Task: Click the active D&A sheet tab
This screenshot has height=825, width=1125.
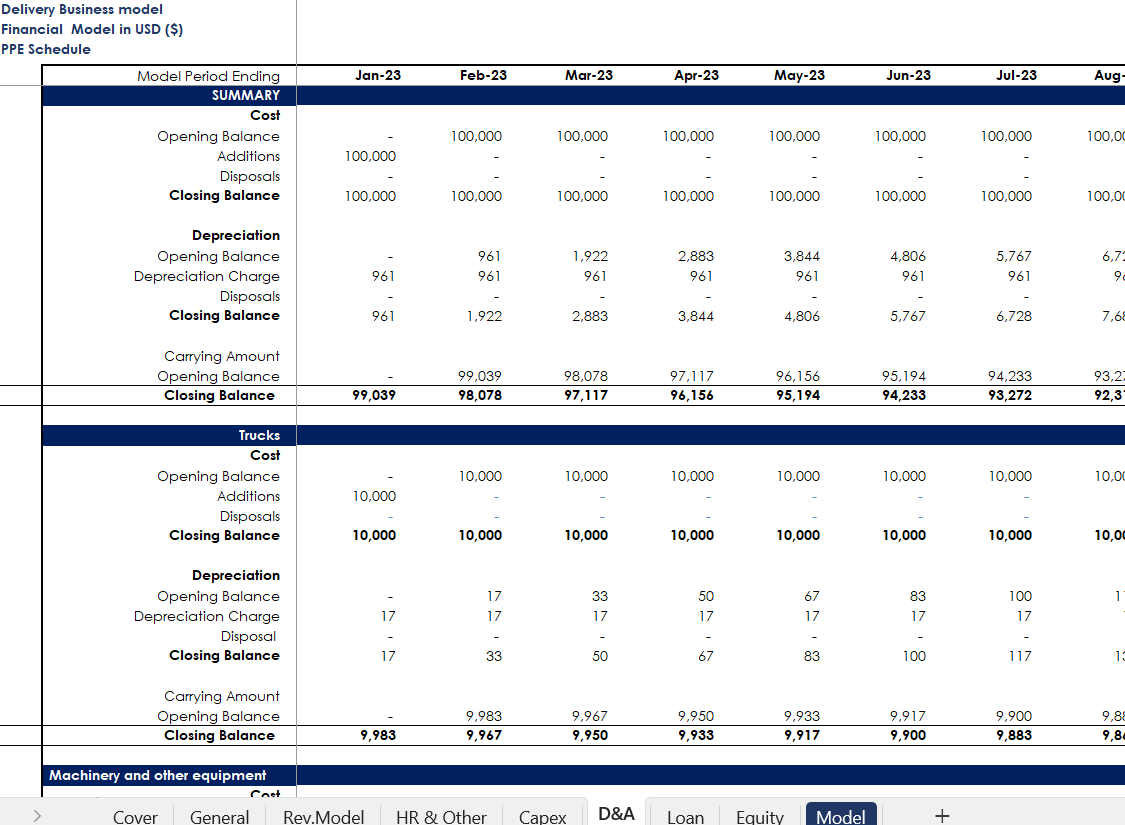Action: pos(616,813)
